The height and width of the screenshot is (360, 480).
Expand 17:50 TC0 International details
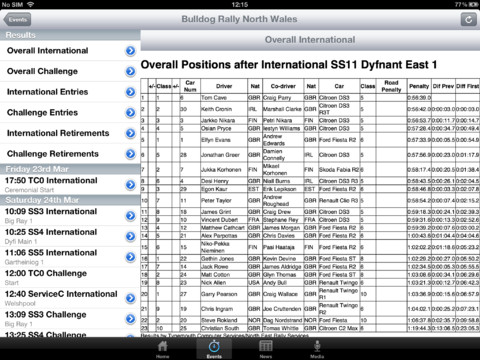[131, 185]
